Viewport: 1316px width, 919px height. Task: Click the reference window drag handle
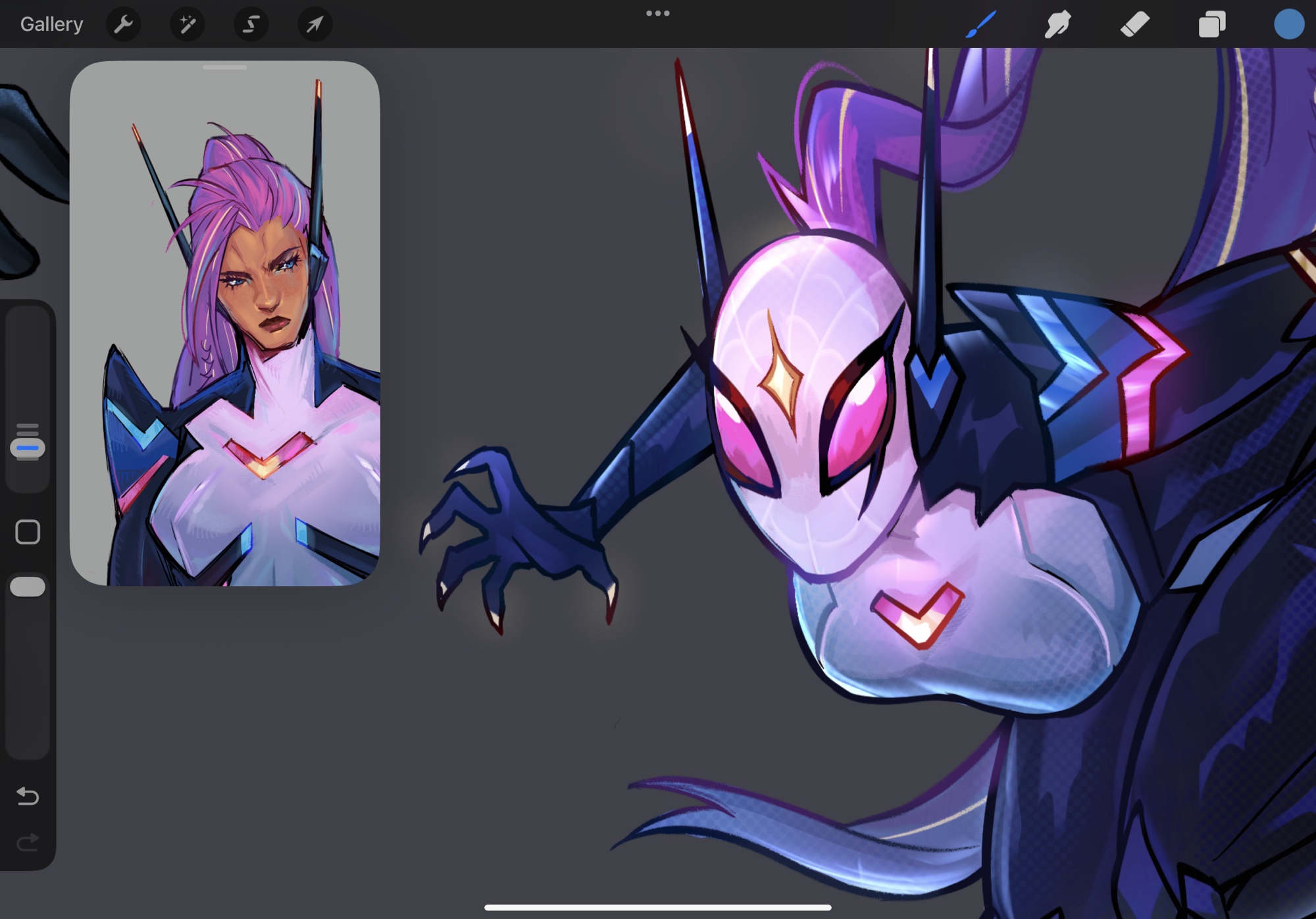point(224,67)
